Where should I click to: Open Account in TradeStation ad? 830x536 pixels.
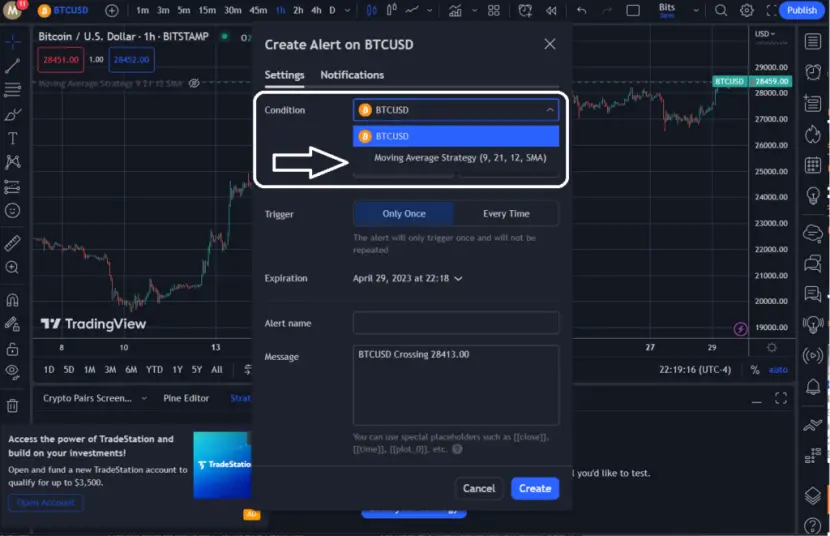tap(46, 502)
